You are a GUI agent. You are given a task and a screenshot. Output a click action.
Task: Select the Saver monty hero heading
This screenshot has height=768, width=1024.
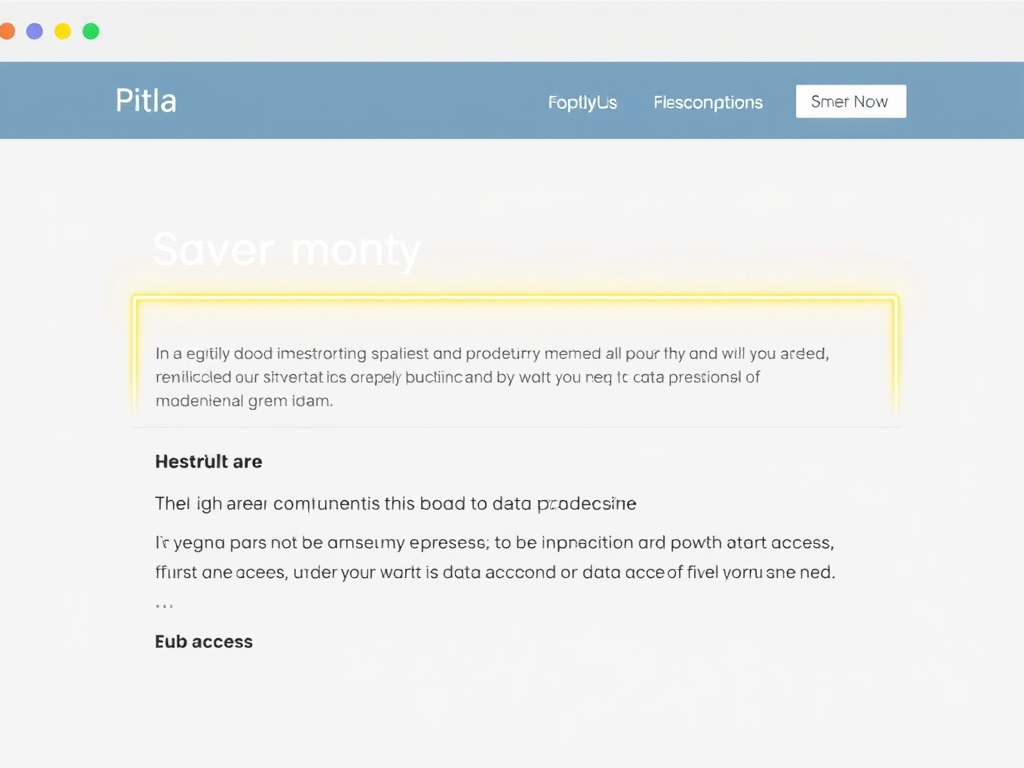(287, 250)
